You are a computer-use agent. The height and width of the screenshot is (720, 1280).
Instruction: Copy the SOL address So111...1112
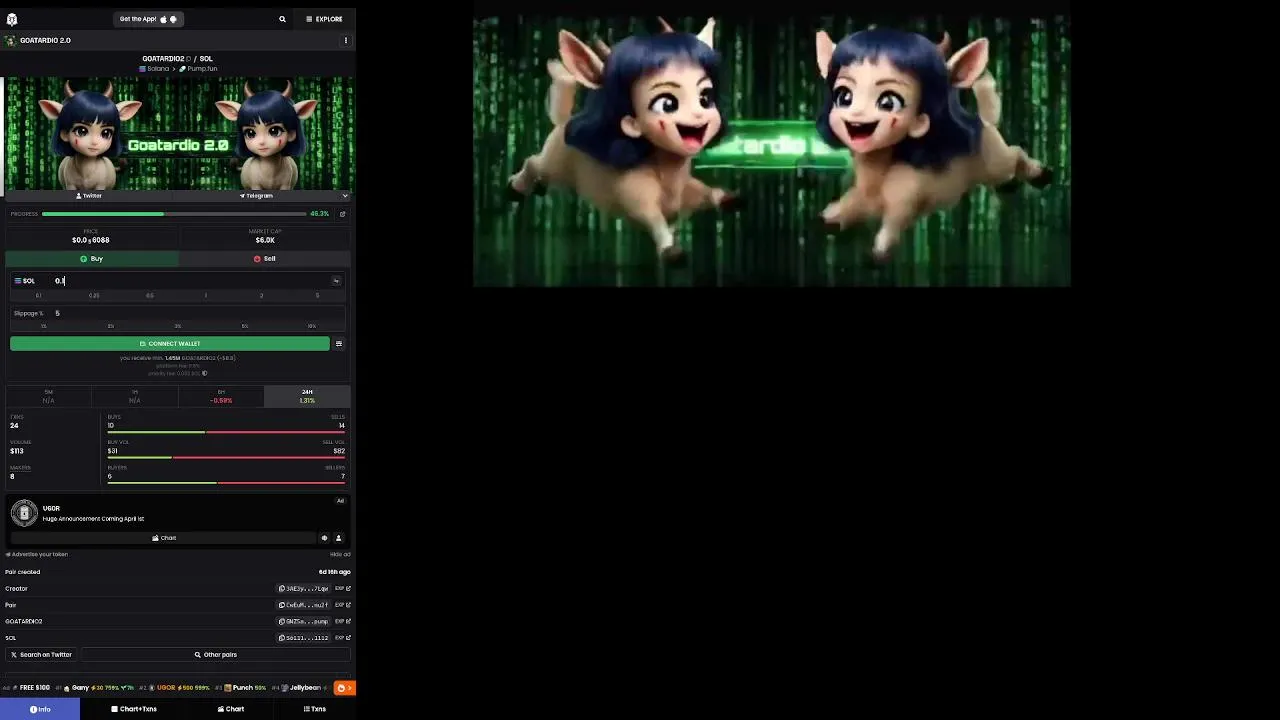pos(304,638)
